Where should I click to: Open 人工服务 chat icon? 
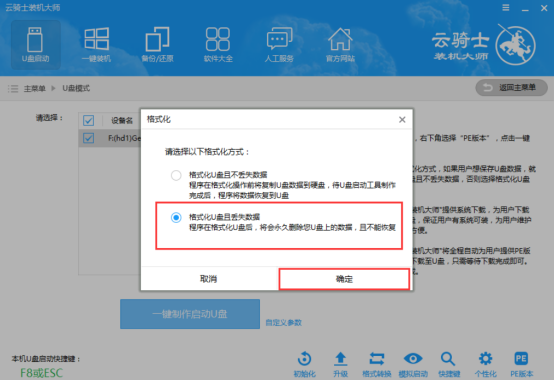coord(279,45)
